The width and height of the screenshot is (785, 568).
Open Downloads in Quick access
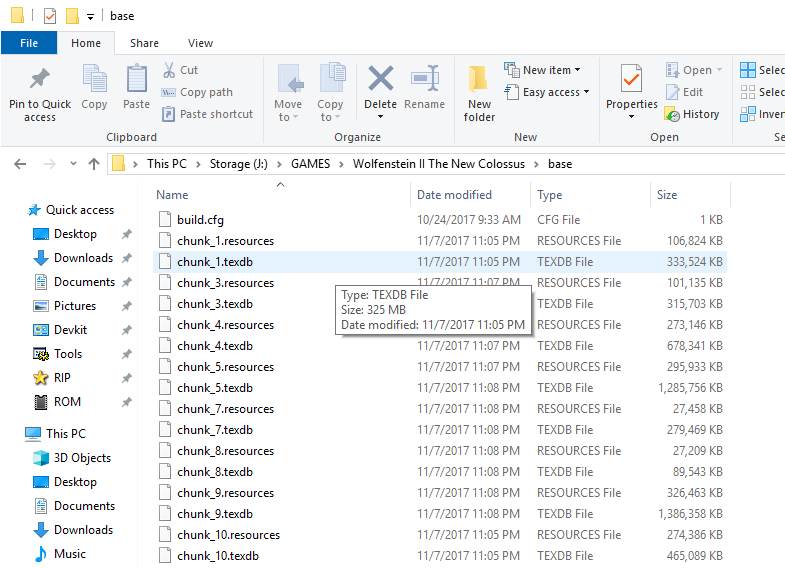[x=73, y=258]
